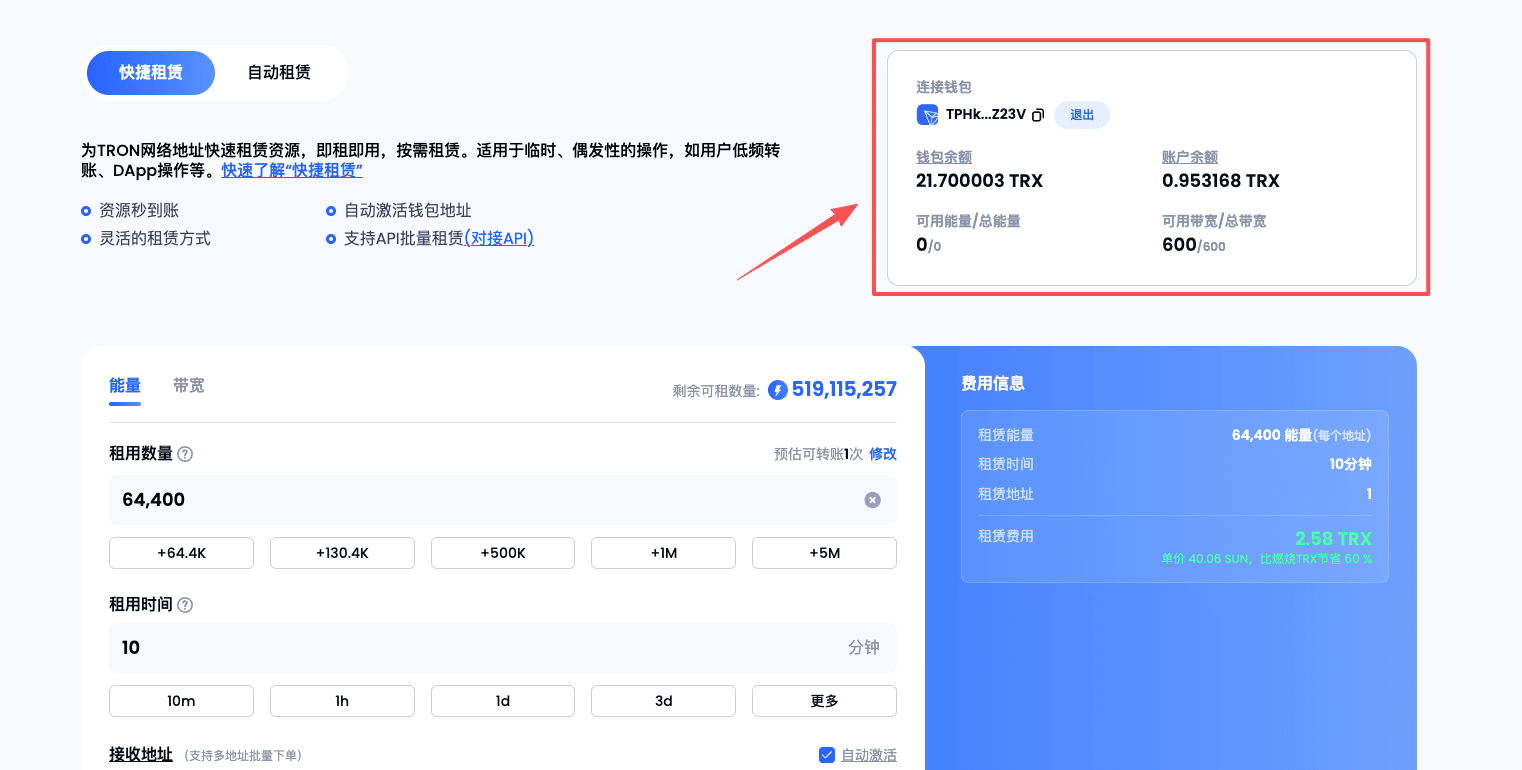This screenshot has height=770, width=1522.
Task: Toggle the 自动激活 checkbox
Action: tap(827, 755)
